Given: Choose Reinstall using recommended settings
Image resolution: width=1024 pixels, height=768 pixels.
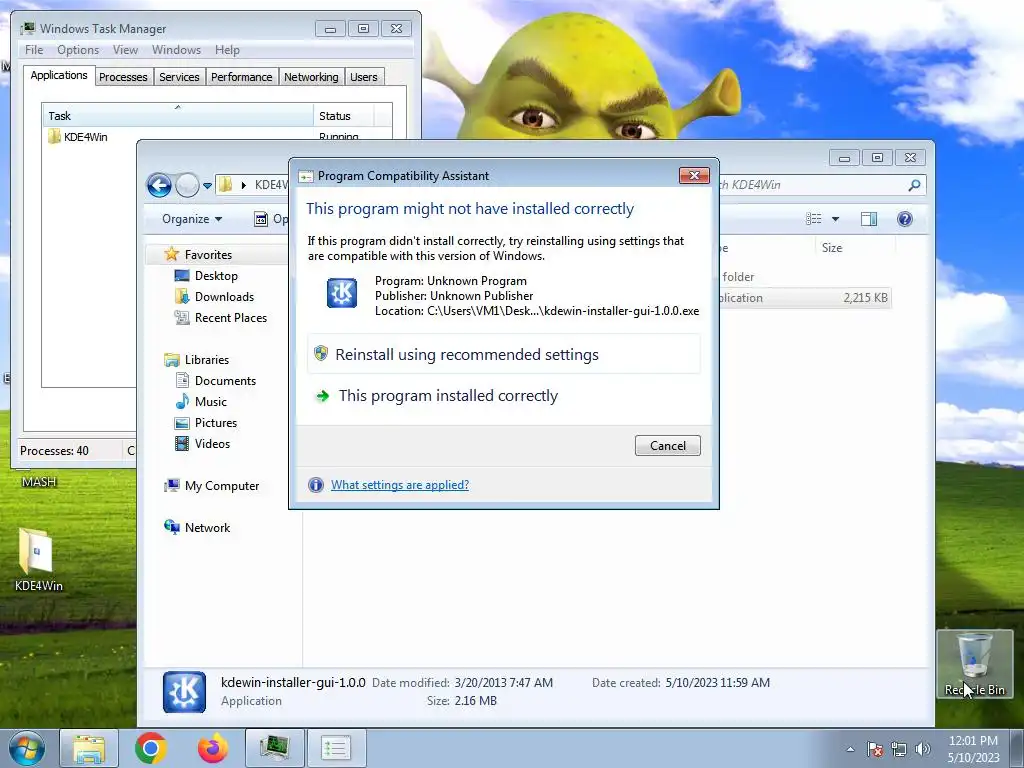Looking at the screenshot, I should point(504,355).
